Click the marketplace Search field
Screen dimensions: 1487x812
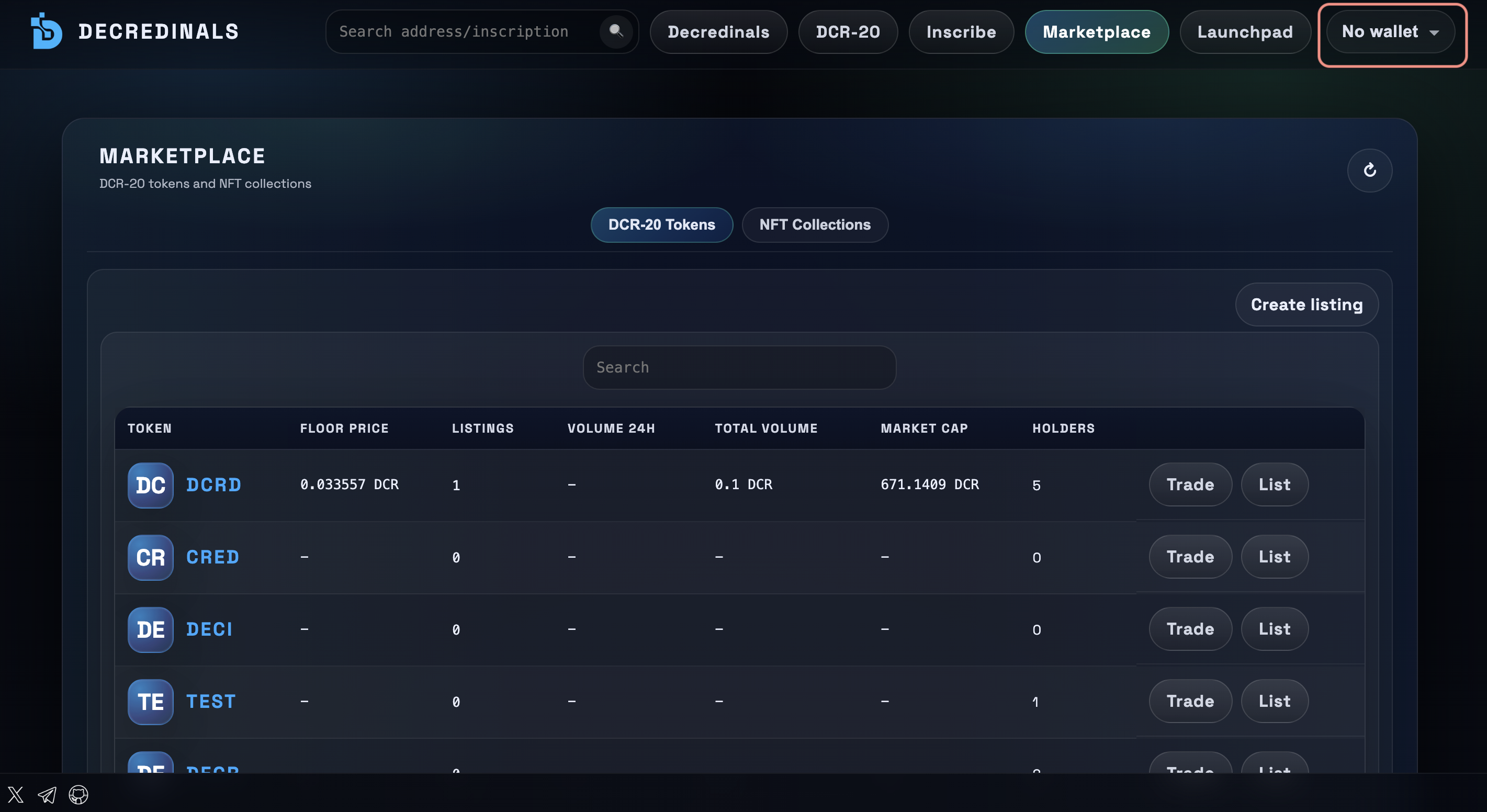739,367
